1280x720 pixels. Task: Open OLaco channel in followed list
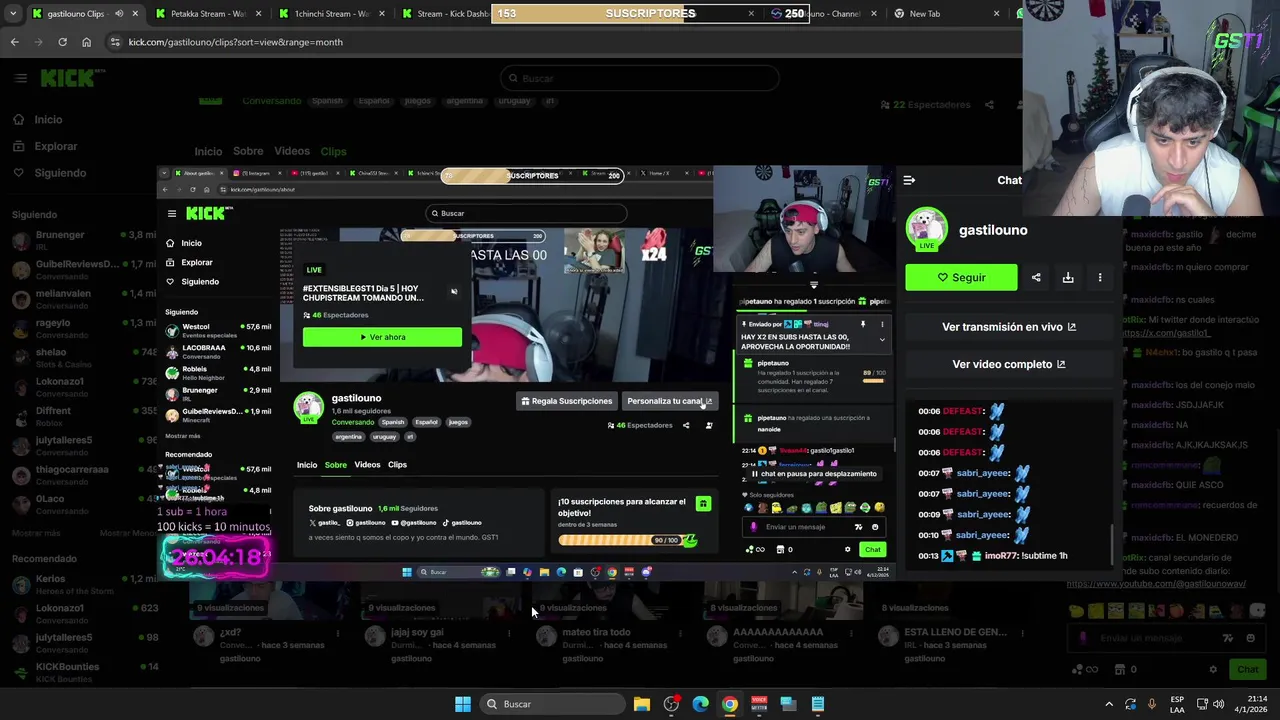pyautogui.click(x=85, y=503)
